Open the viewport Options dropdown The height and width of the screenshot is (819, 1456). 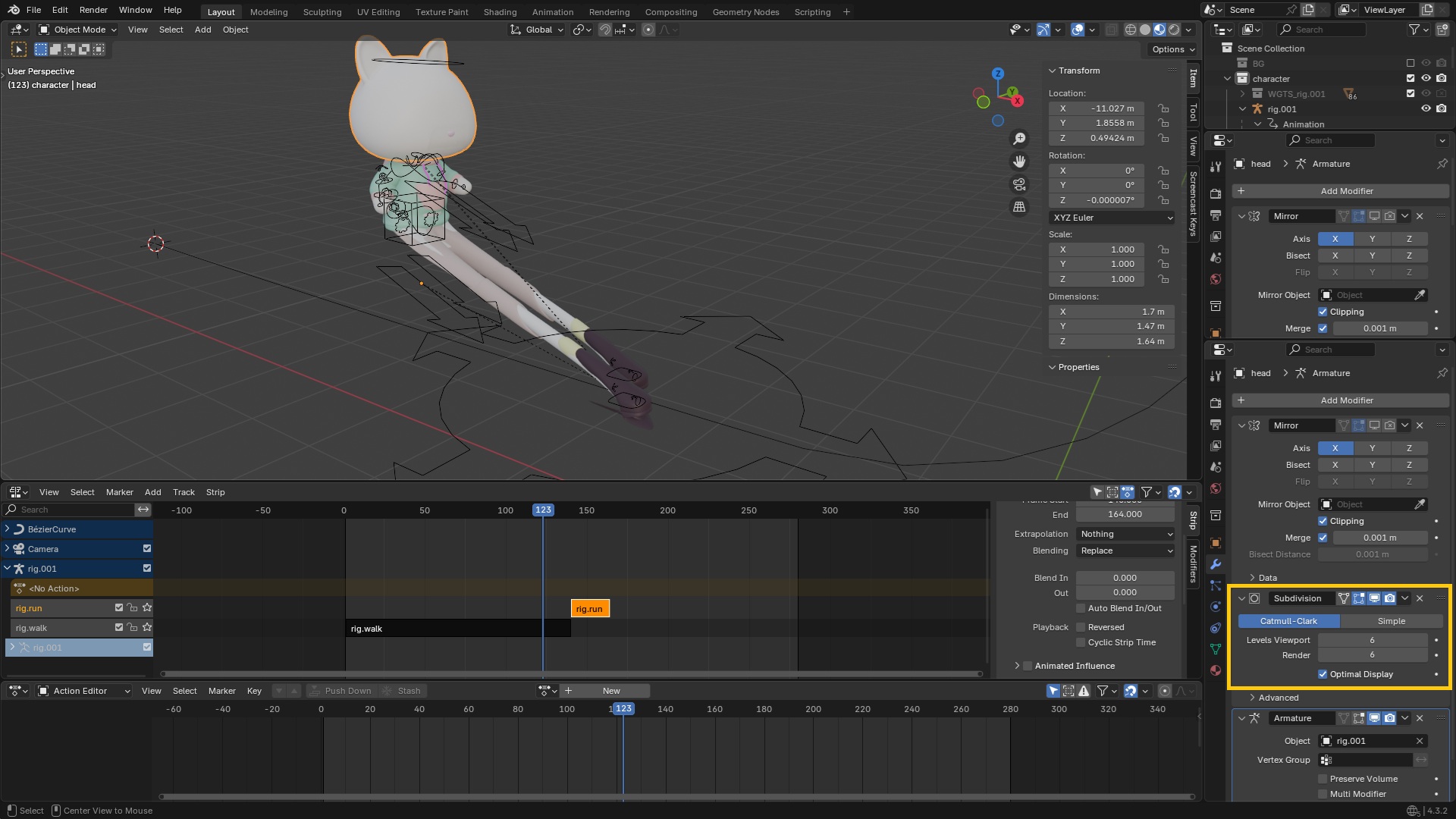click(1172, 49)
